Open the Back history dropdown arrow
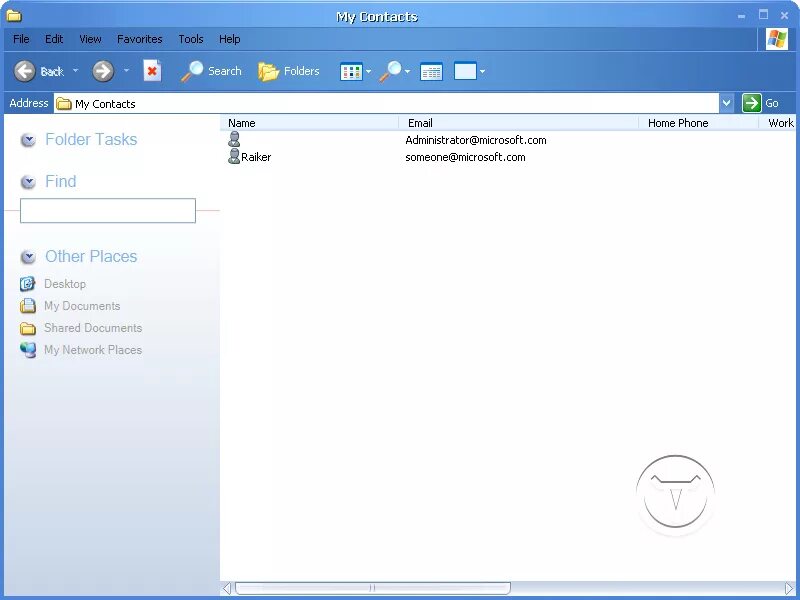This screenshot has width=800, height=600. tap(76, 70)
